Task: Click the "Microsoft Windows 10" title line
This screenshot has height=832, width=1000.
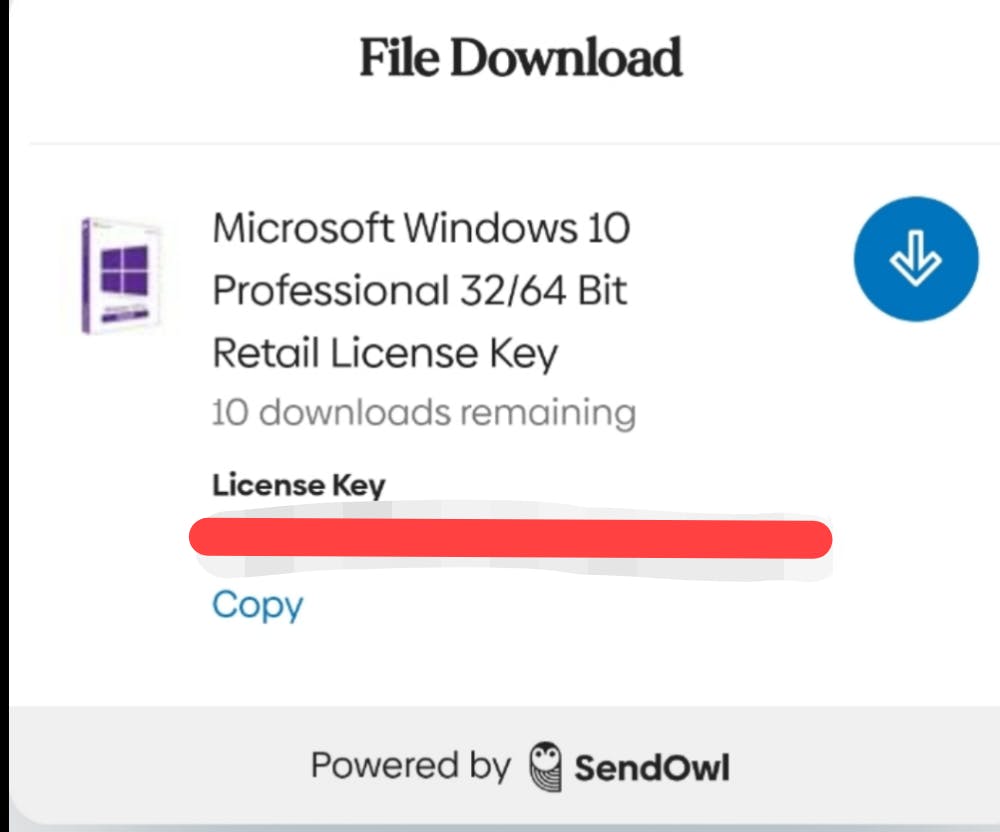Action: [421, 228]
